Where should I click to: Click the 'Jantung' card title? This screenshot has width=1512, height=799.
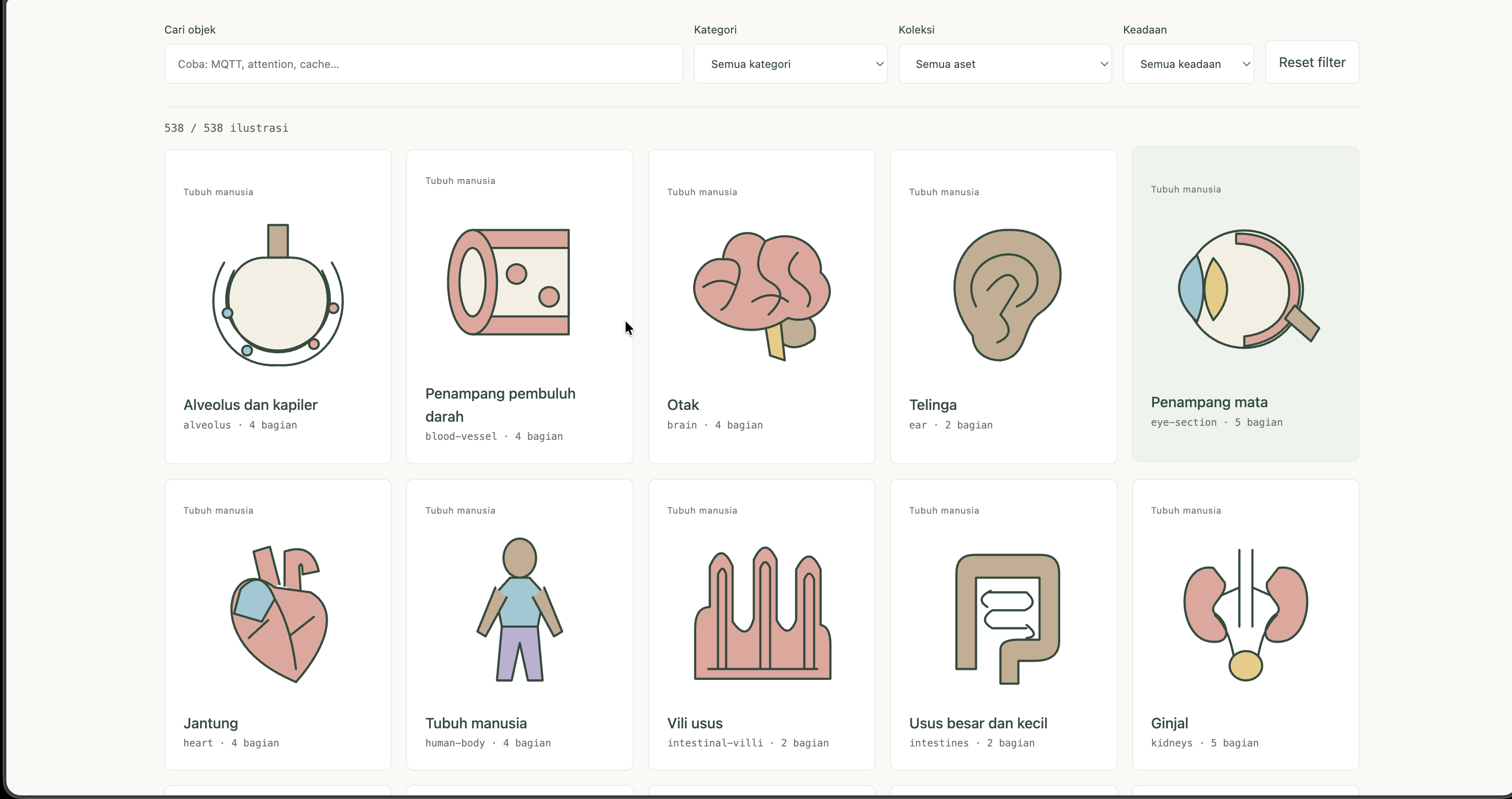coord(210,723)
